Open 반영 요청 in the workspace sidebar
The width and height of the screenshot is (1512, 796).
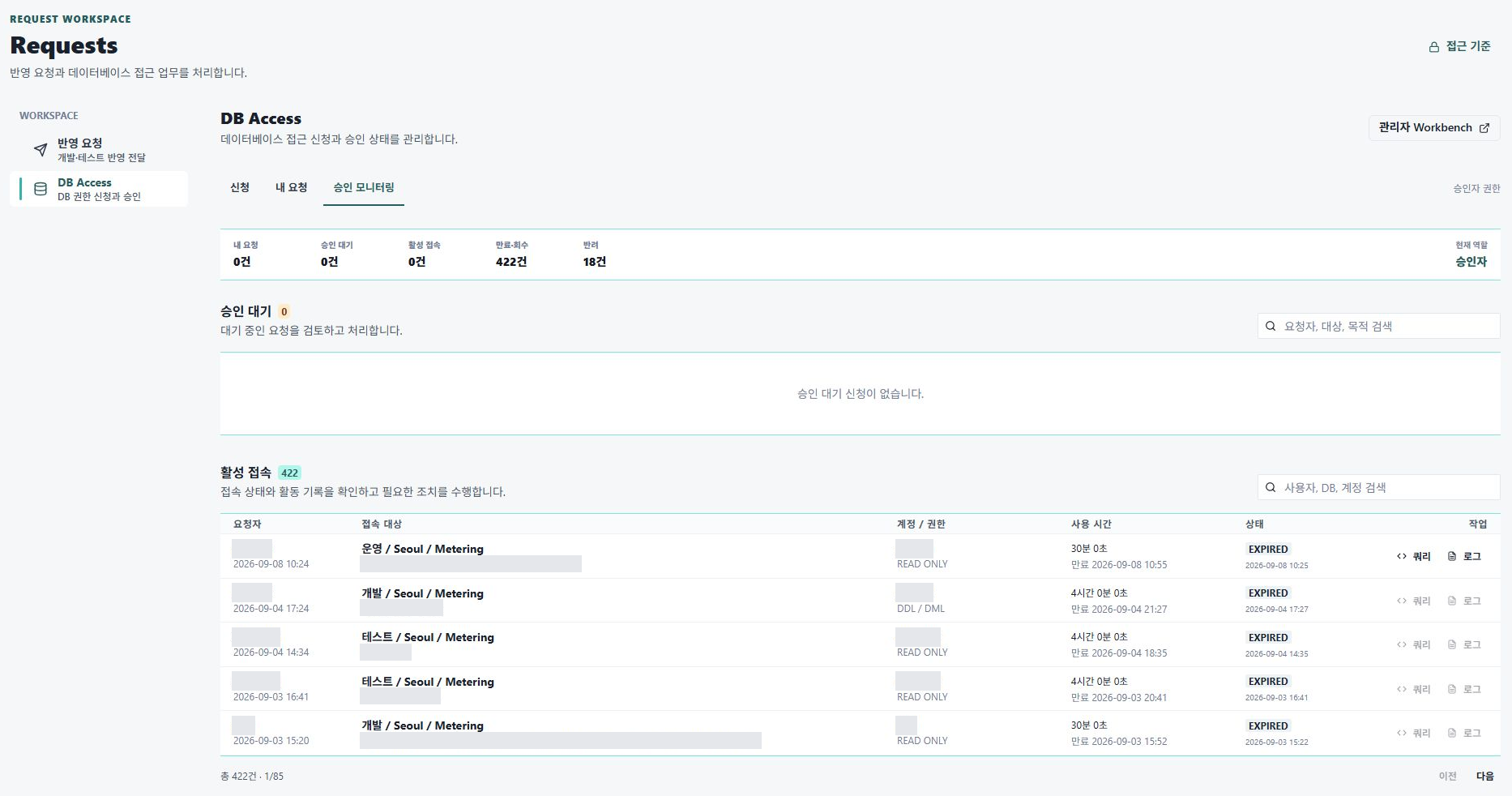99,149
